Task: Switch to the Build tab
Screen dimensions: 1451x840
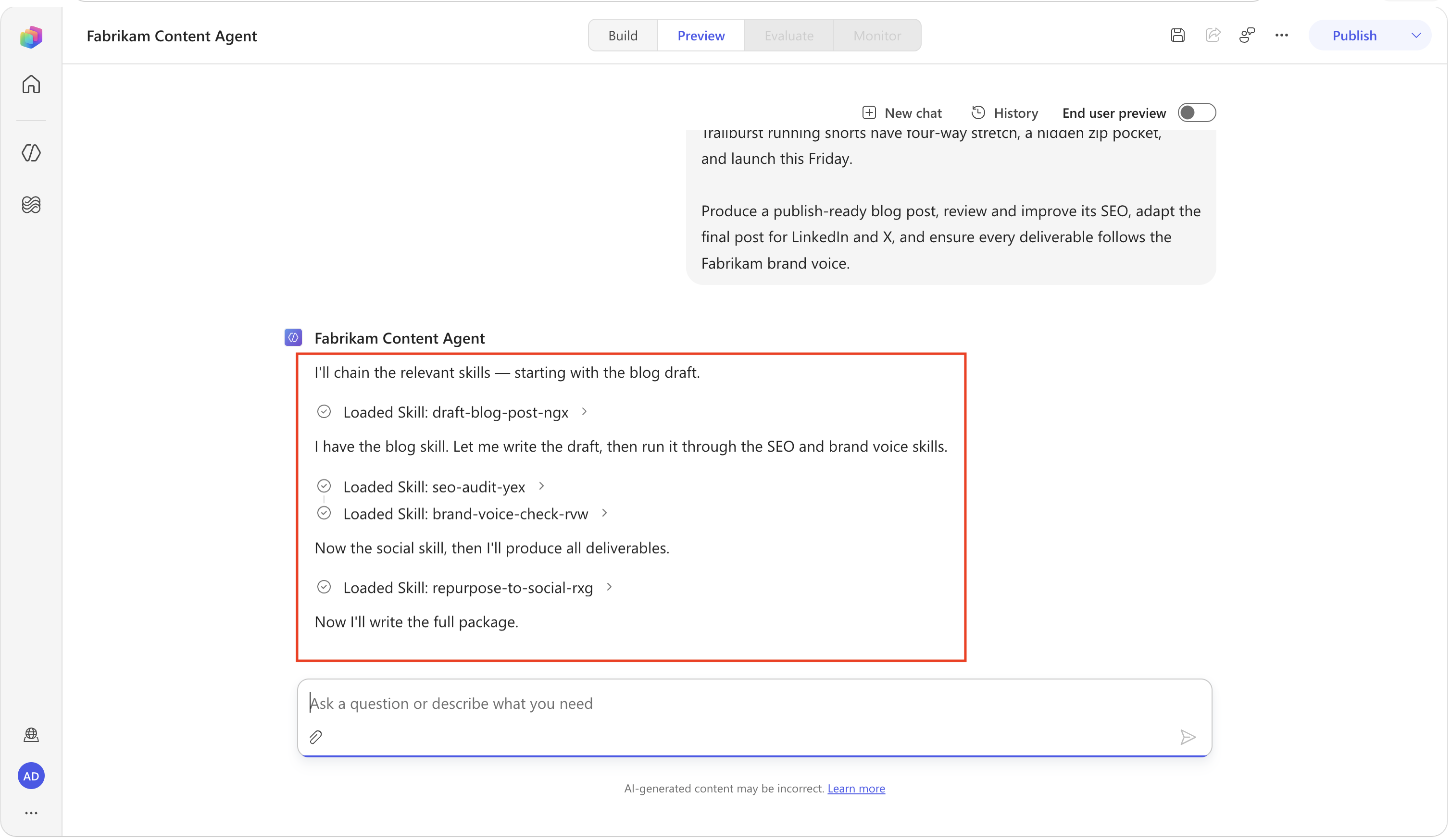Action: [623, 36]
